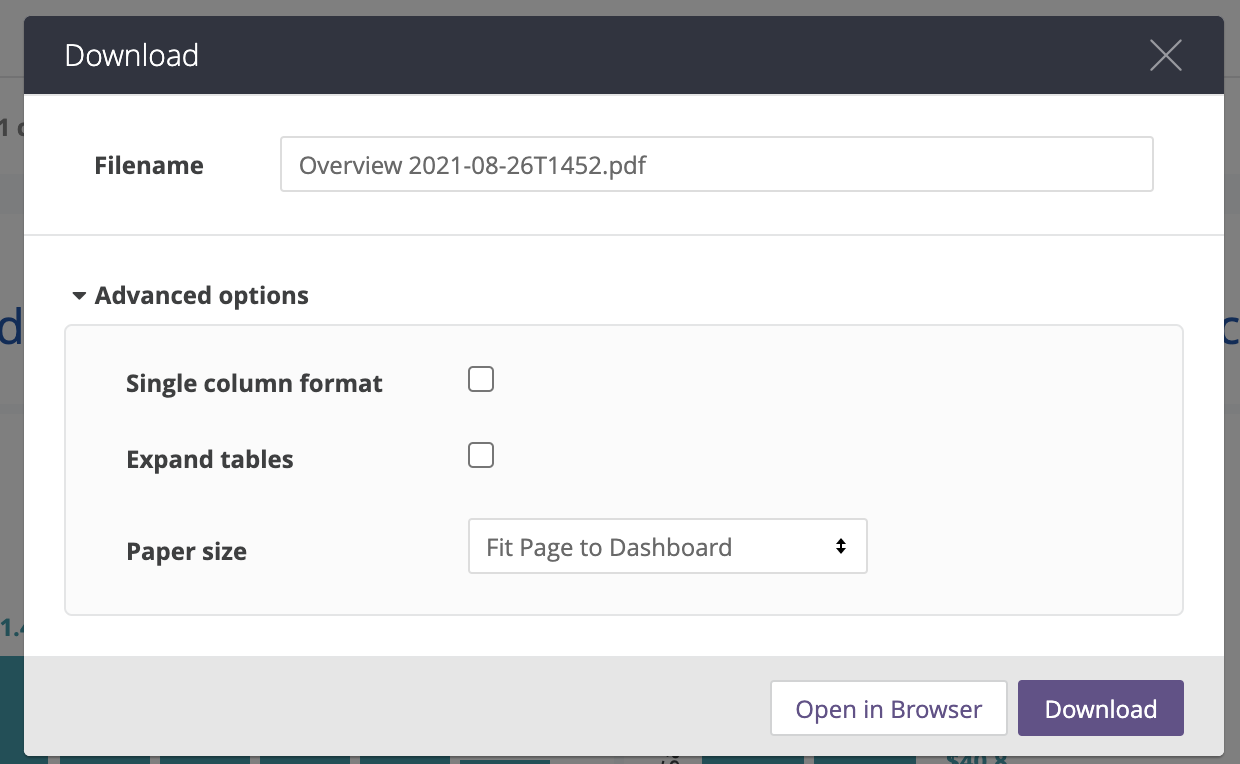Open the Paper size dropdown
This screenshot has height=764, width=1240.
(667, 546)
